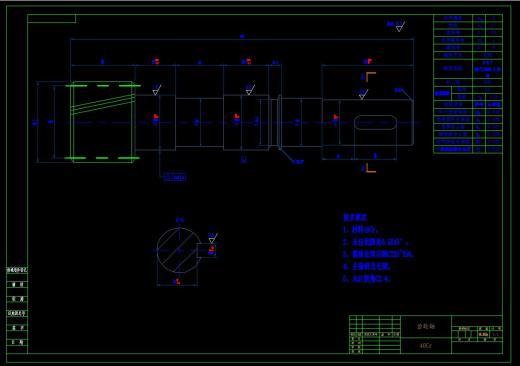Viewport: 520px width, 366px height.
Task: Click the boxed tolerance frame below the shaft
Action: (174, 178)
